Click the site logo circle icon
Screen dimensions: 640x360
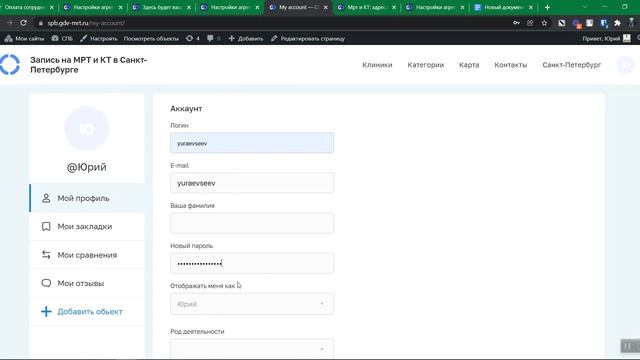coord(10,64)
